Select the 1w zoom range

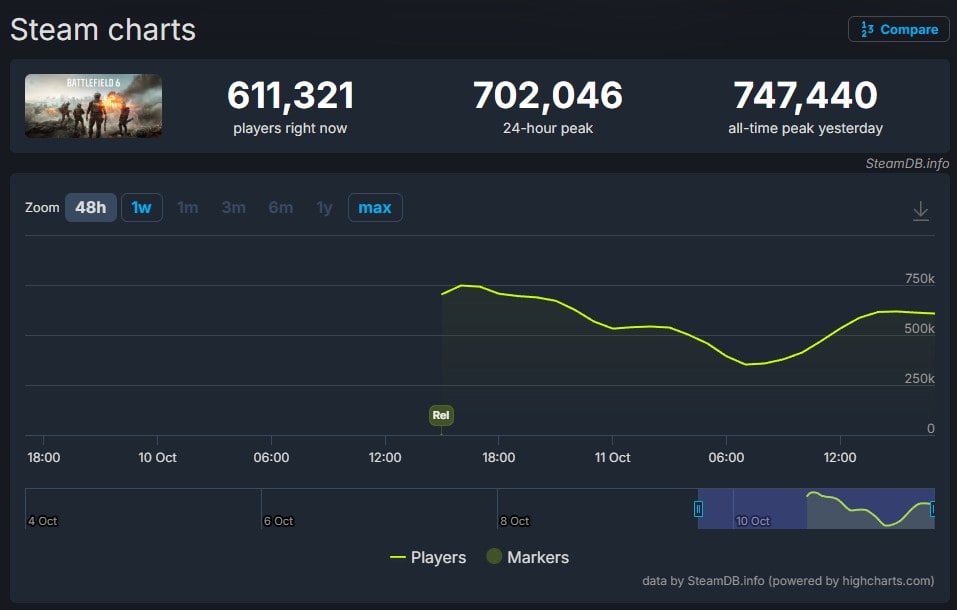pyautogui.click(x=141, y=207)
